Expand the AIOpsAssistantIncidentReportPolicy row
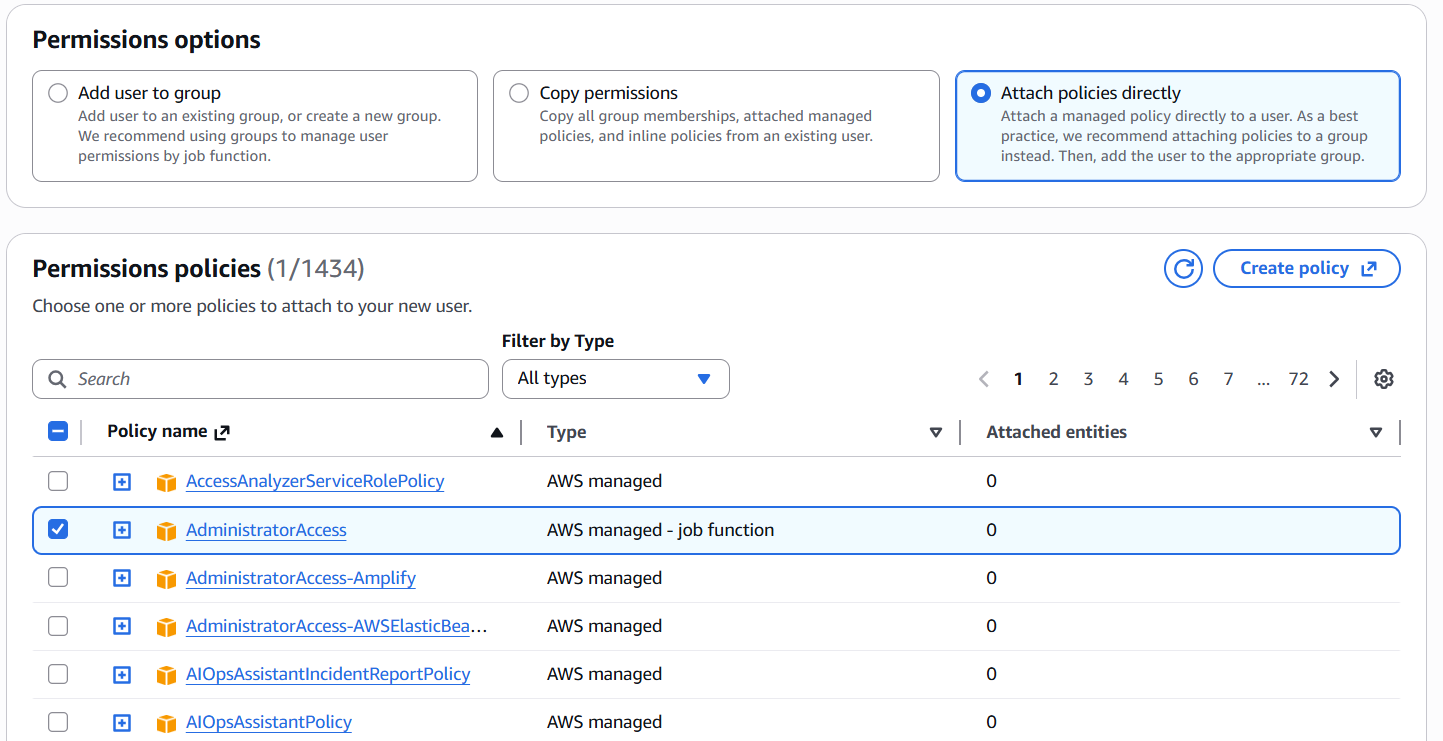Image resolution: width=1443 pixels, height=741 pixels. [x=122, y=675]
